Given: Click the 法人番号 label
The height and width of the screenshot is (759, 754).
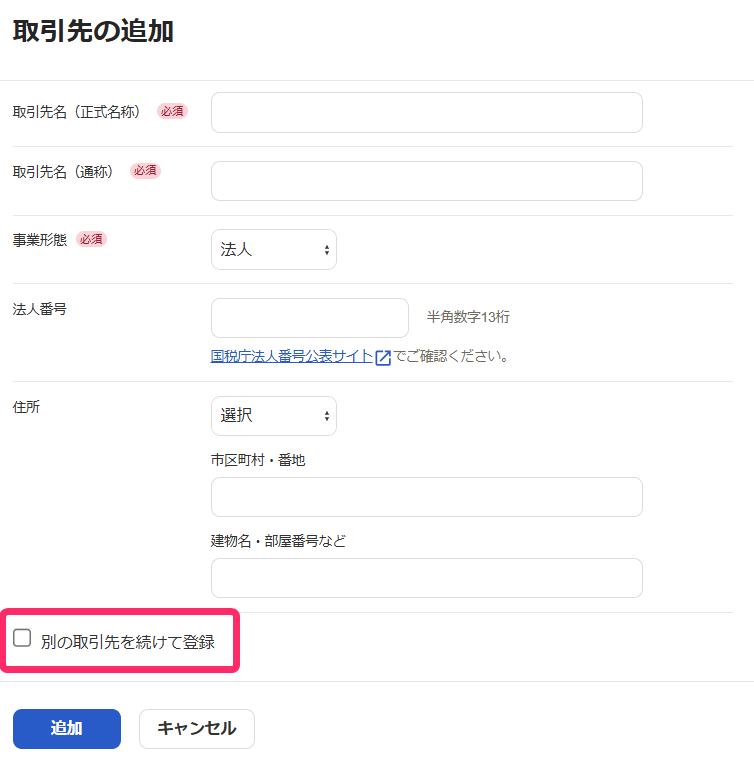Looking at the screenshot, I should tap(40, 309).
